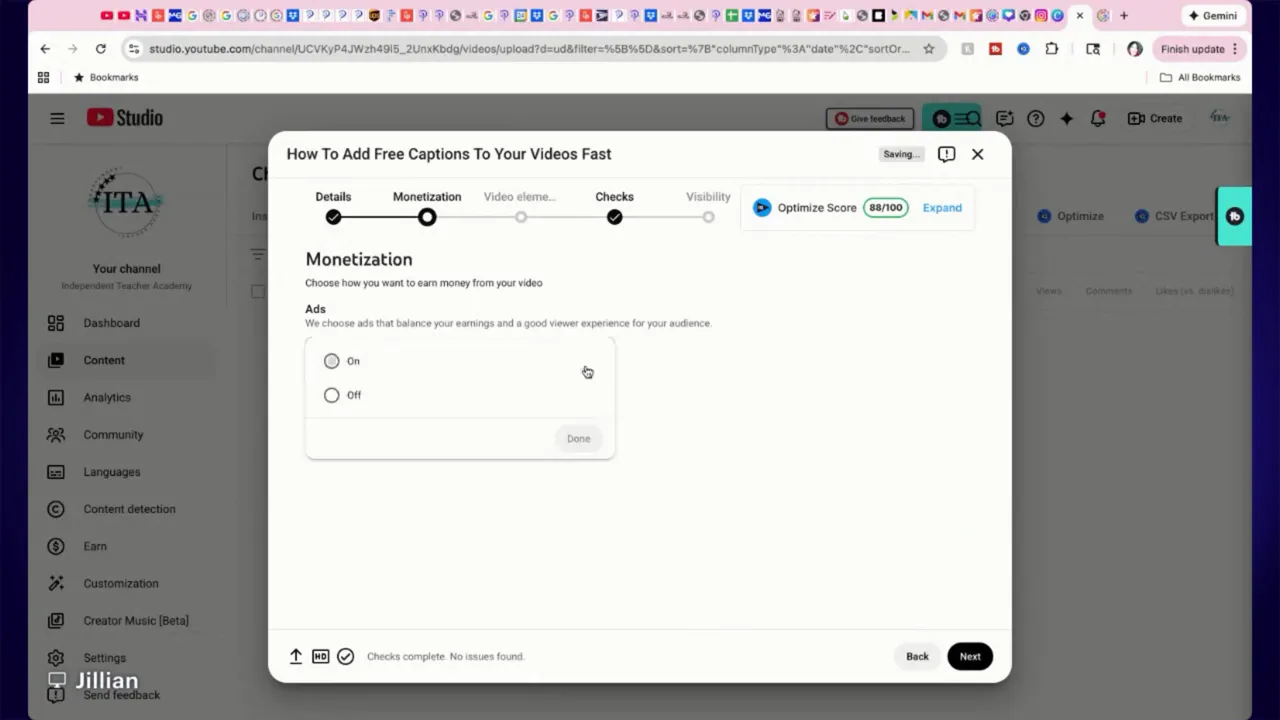Click the checks complete checkmark icon
1280x720 pixels.
click(345, 656)
